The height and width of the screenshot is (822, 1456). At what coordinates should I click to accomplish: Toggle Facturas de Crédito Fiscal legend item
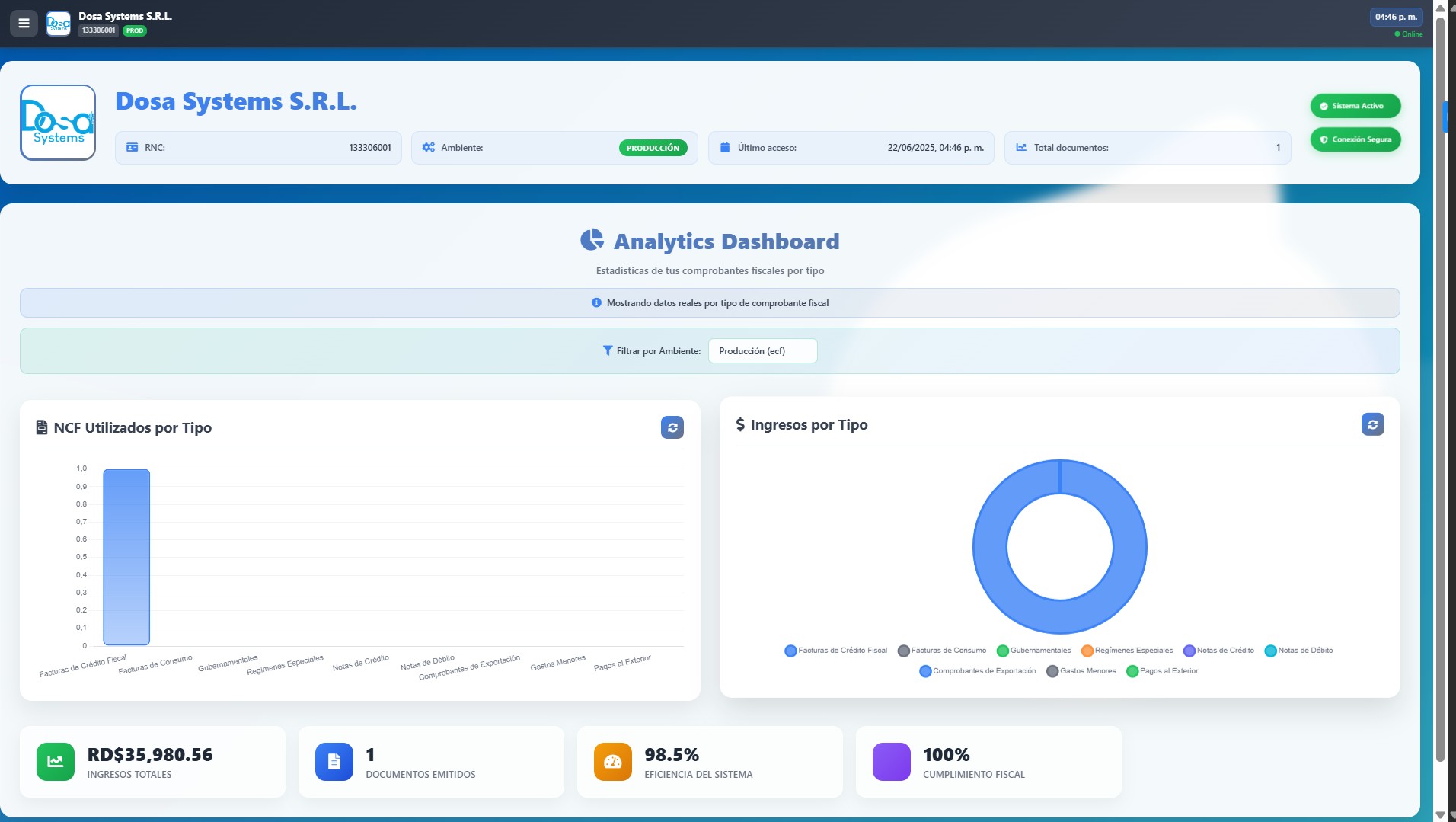coord(835,651)
